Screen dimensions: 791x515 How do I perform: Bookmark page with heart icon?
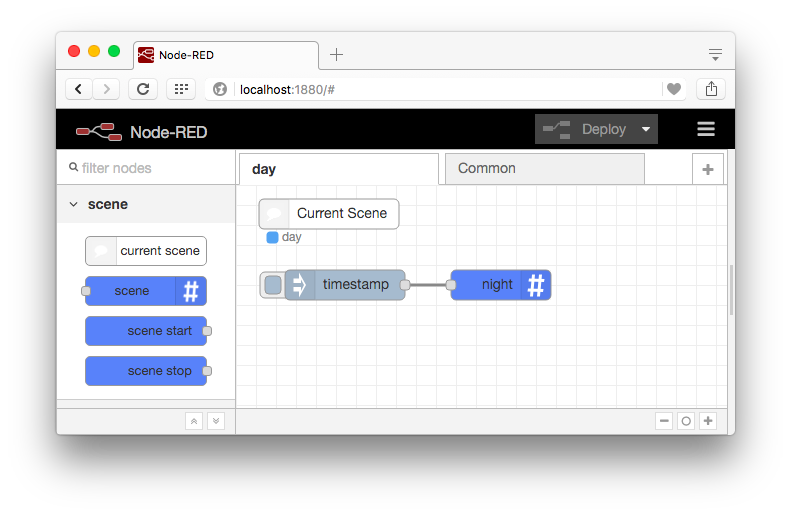pos(674,89)
